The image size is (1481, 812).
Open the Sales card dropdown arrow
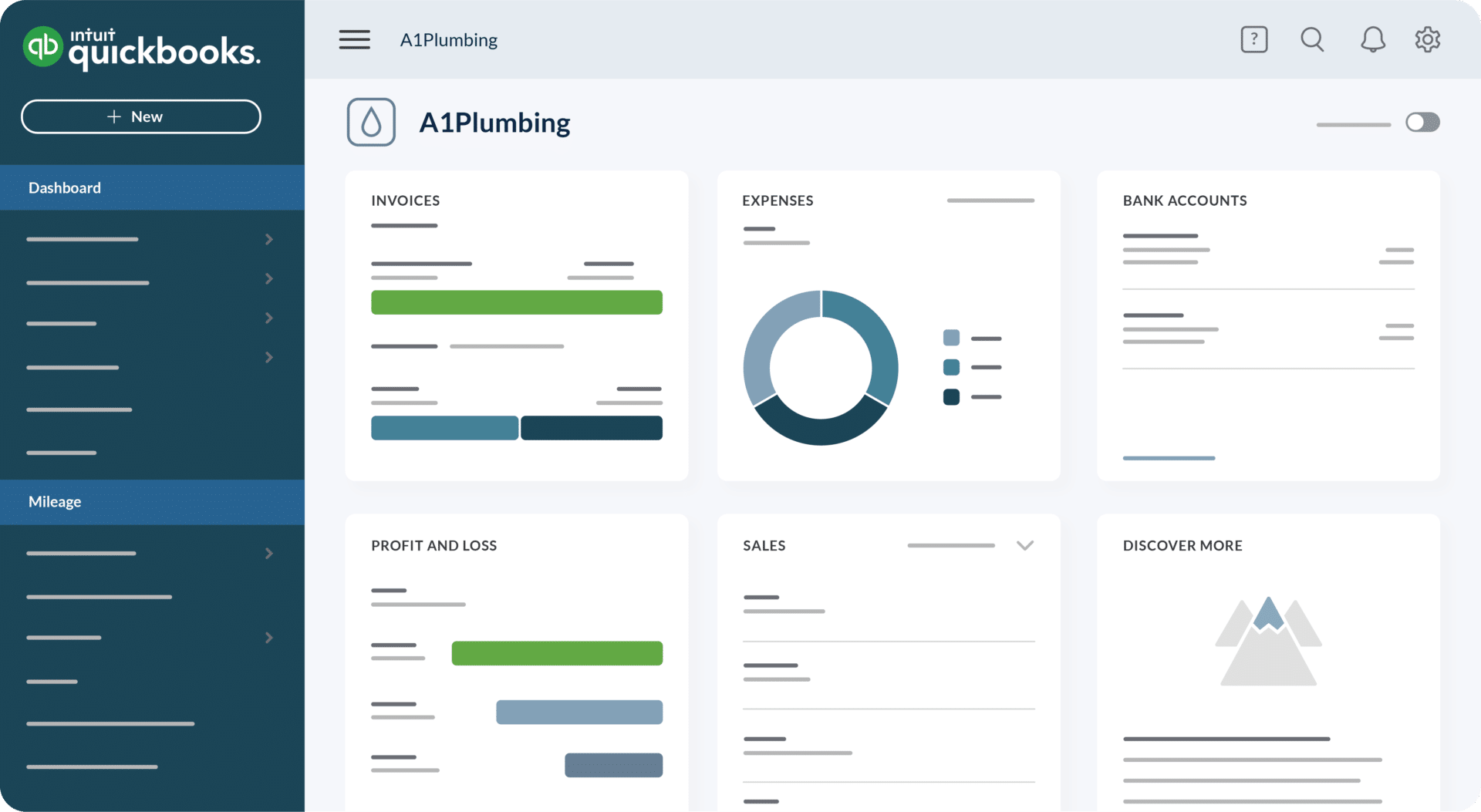[x=1025, y=545]
